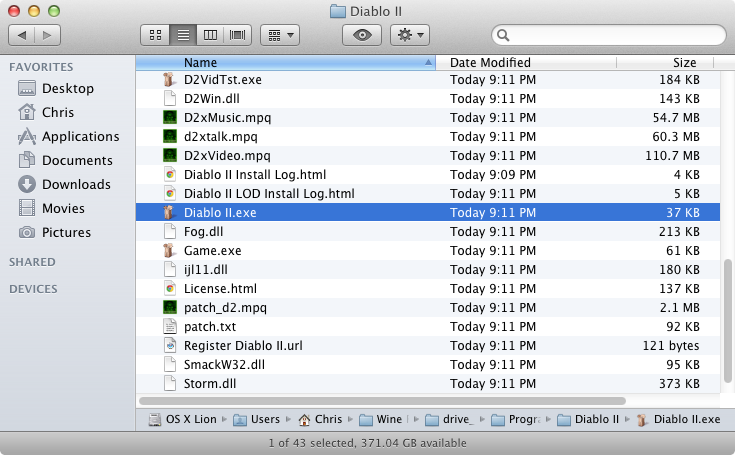Click the Diablo II title folder icon
The height and width of the screenshot is (455, 735).
(x=338, y=11)
